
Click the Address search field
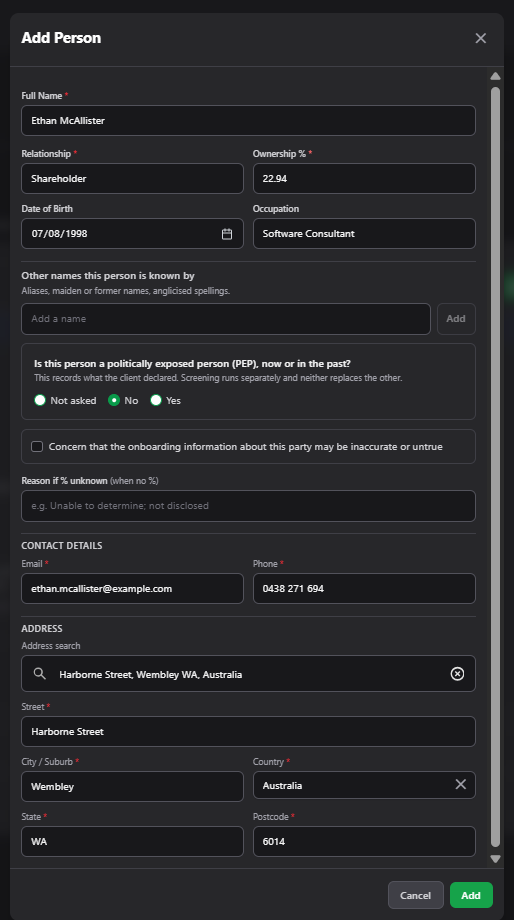point(248,674)
